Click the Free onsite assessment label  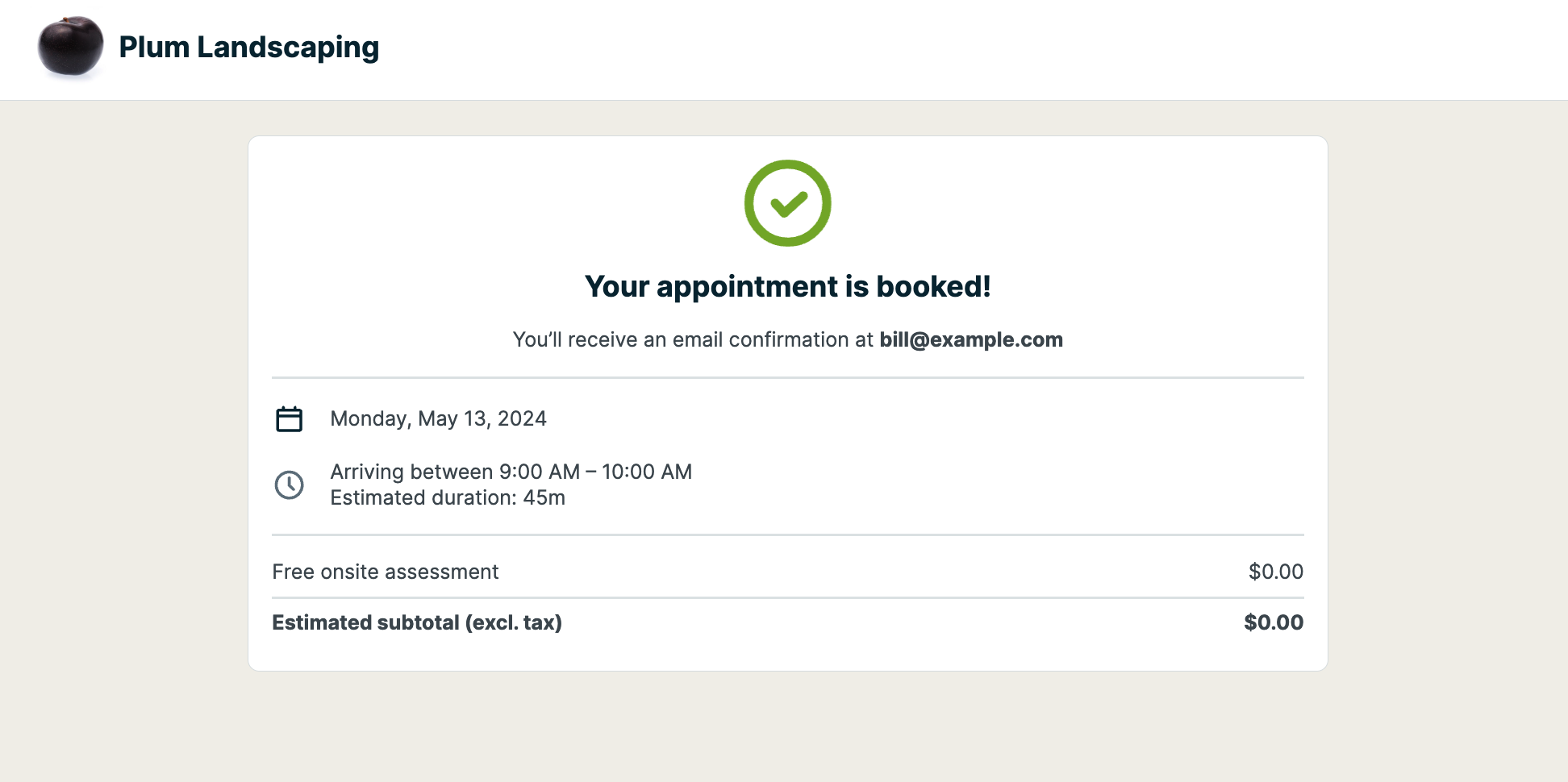385,572
